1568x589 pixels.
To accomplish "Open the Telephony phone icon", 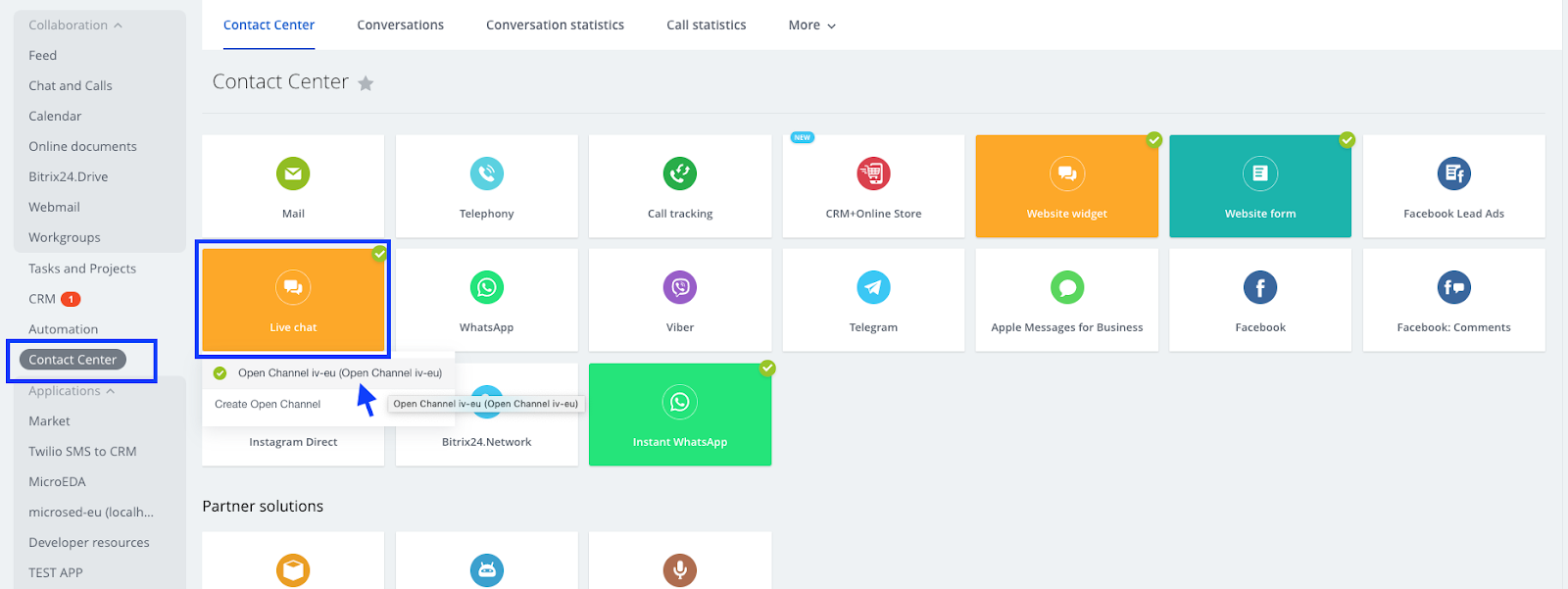I will tap(487, 173).
